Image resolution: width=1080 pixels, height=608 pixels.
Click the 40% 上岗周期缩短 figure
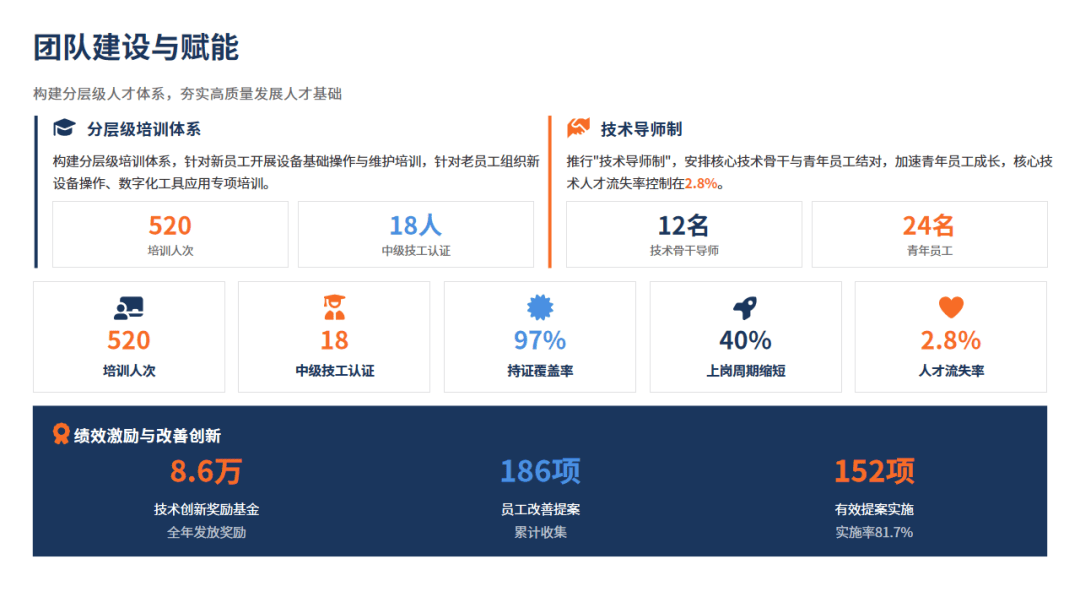point(745,340)
